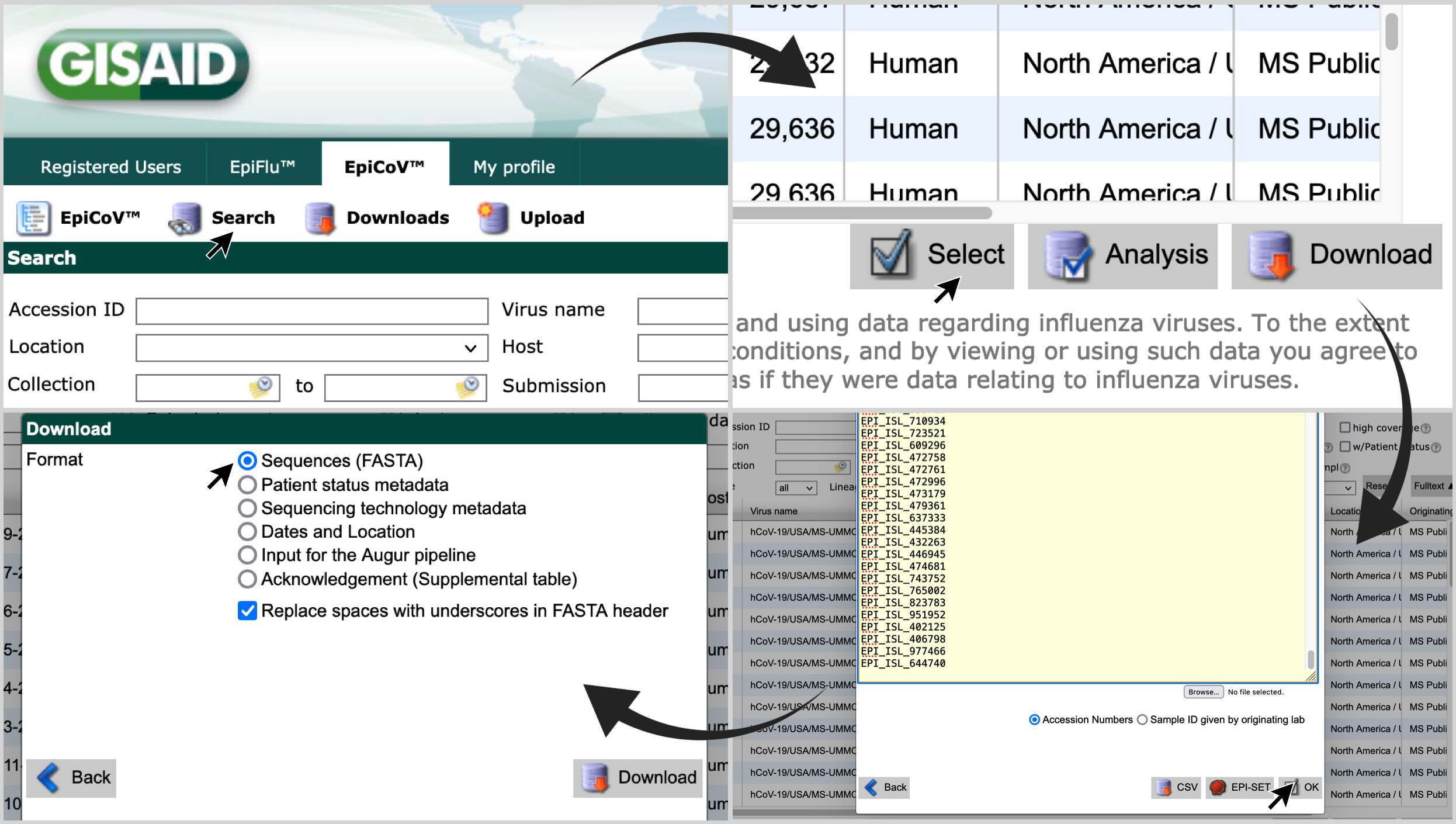Click the Download icon in Download dialog
This screenshot has width=1456, height=824.
tap(595, 778)
